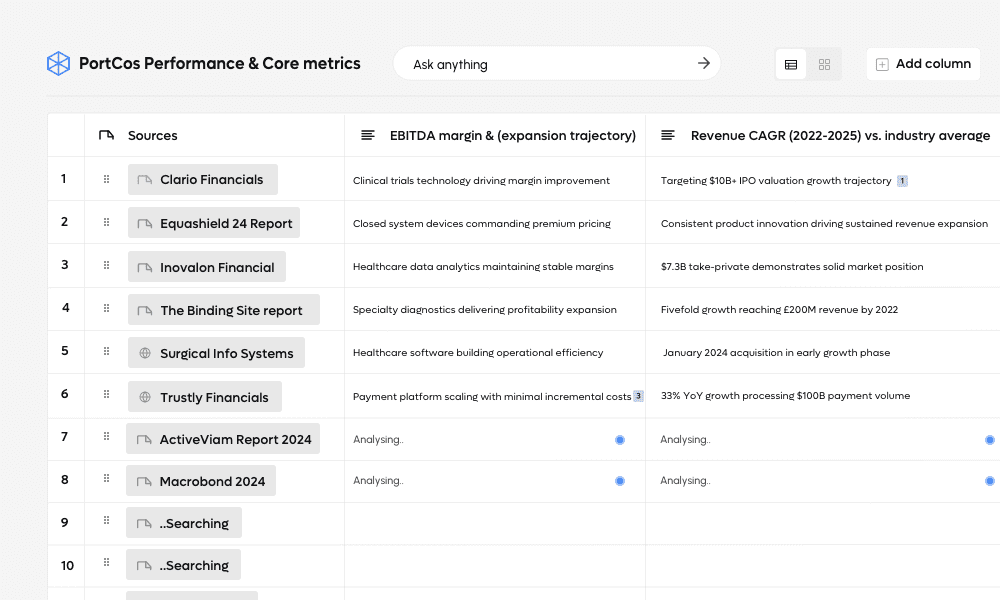Open The Binding Site report source chip
The height and width of the screenshot is (600, 1000).
[224, 309]
